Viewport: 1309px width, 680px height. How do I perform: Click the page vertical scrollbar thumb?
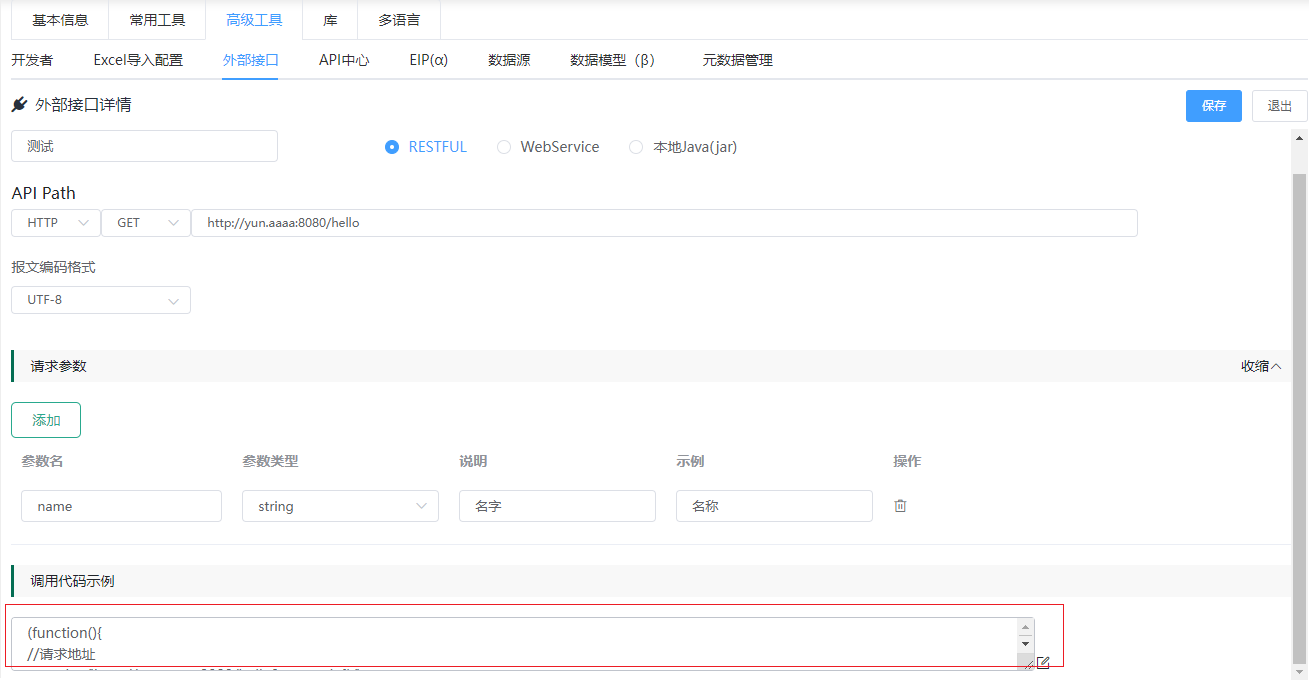(x=1300, y=400)
